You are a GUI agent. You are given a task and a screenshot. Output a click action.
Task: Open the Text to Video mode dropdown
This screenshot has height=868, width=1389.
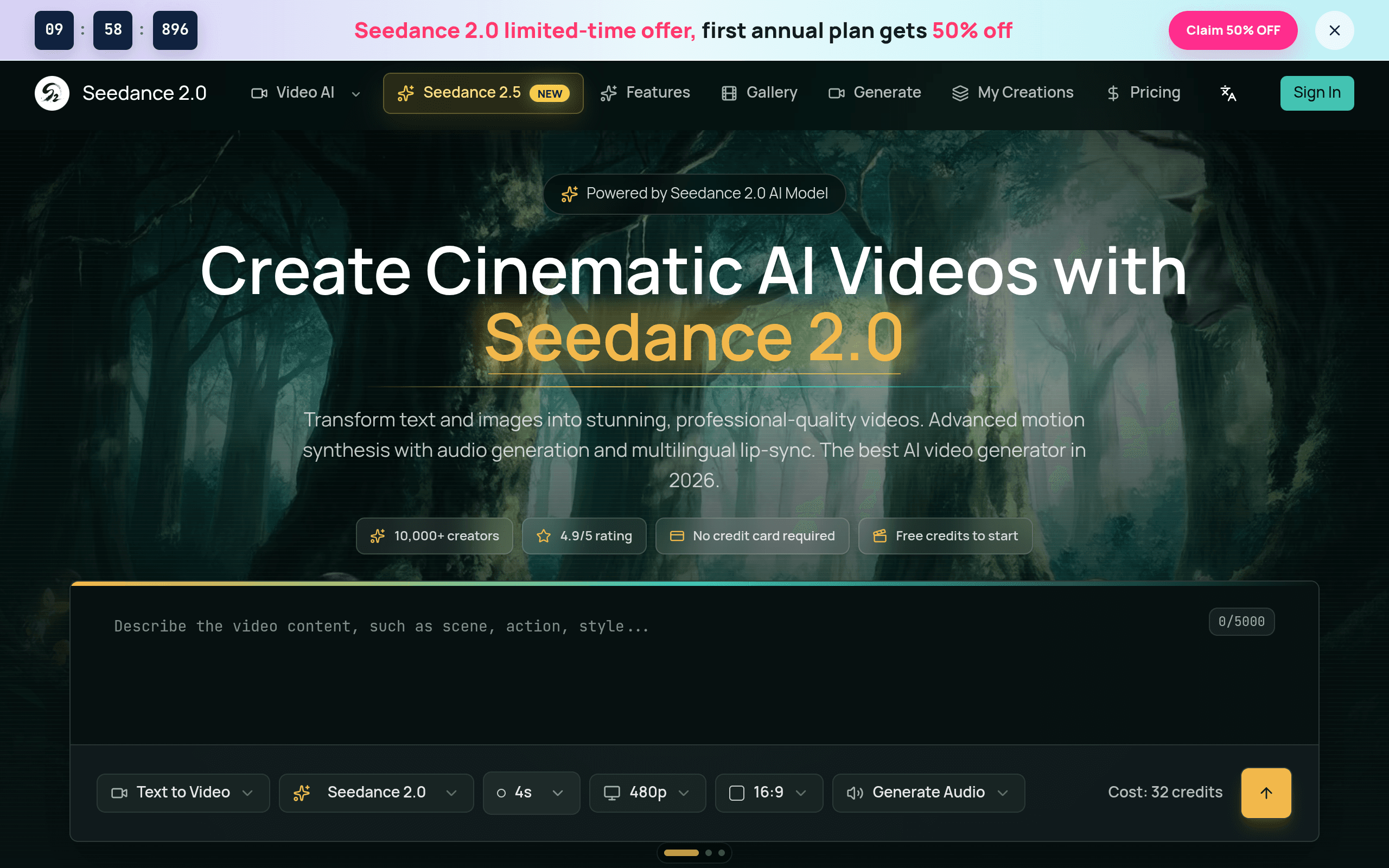point(183,793)
